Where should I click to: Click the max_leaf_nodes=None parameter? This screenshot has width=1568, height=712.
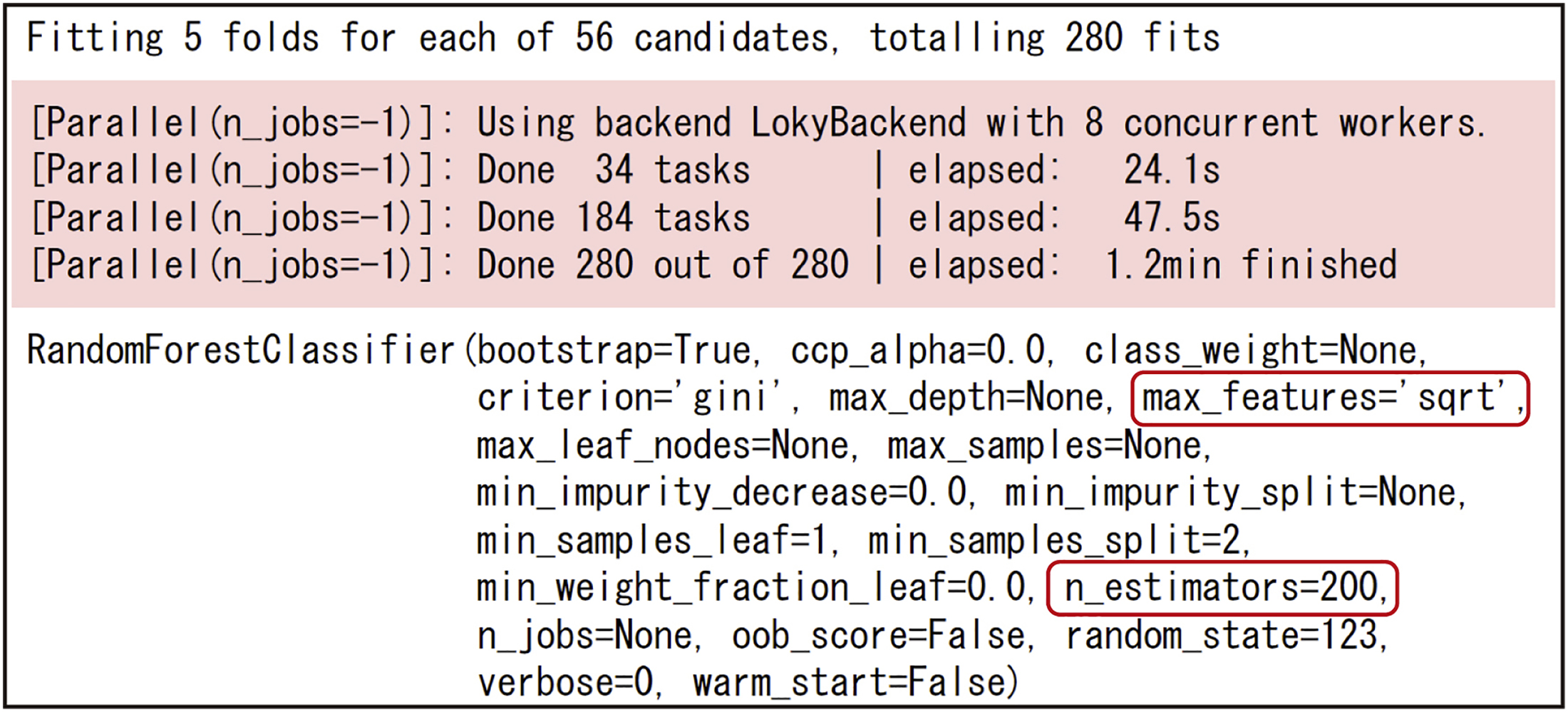(x=663, y=446)
